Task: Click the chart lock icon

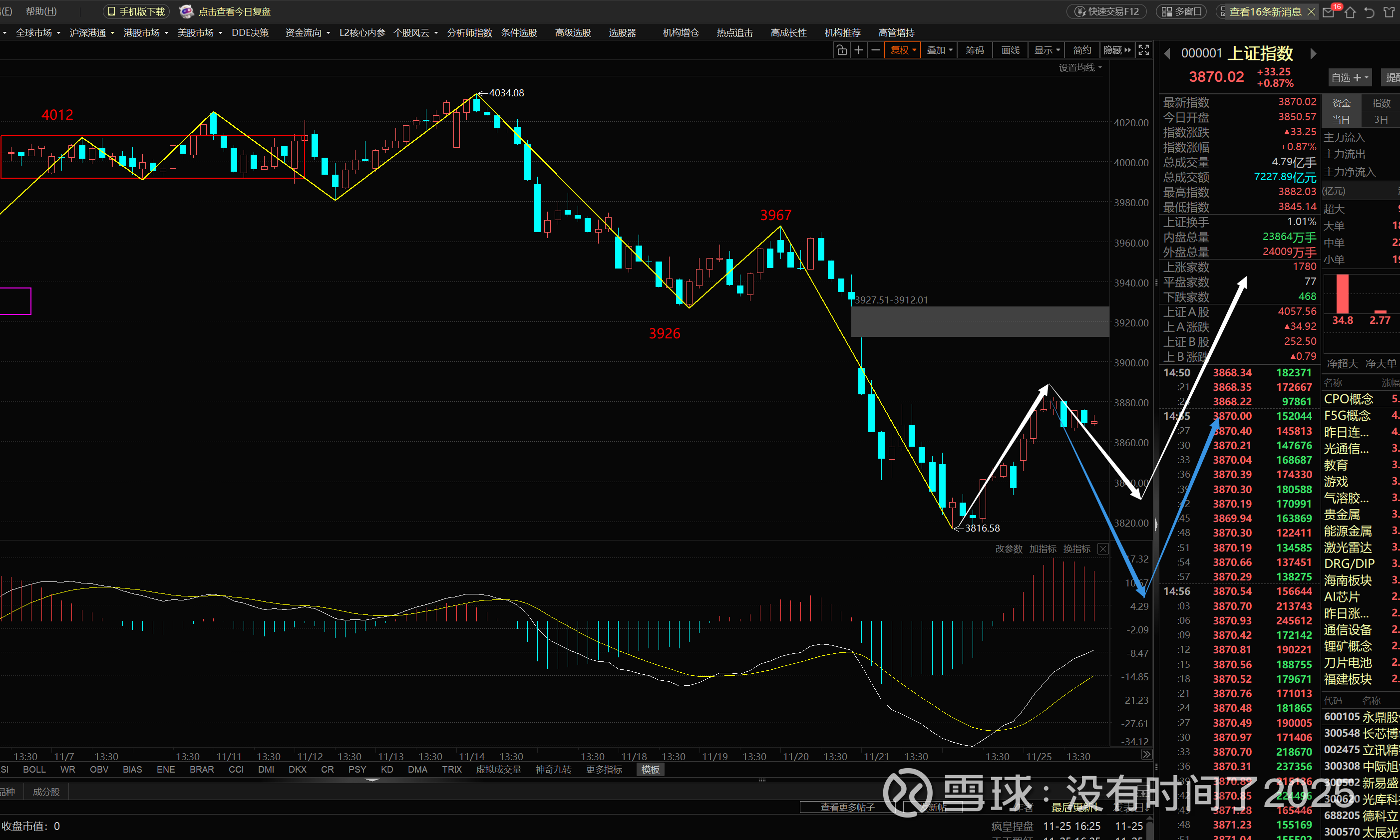Action: pyautogui.click(x=842, y=50)
